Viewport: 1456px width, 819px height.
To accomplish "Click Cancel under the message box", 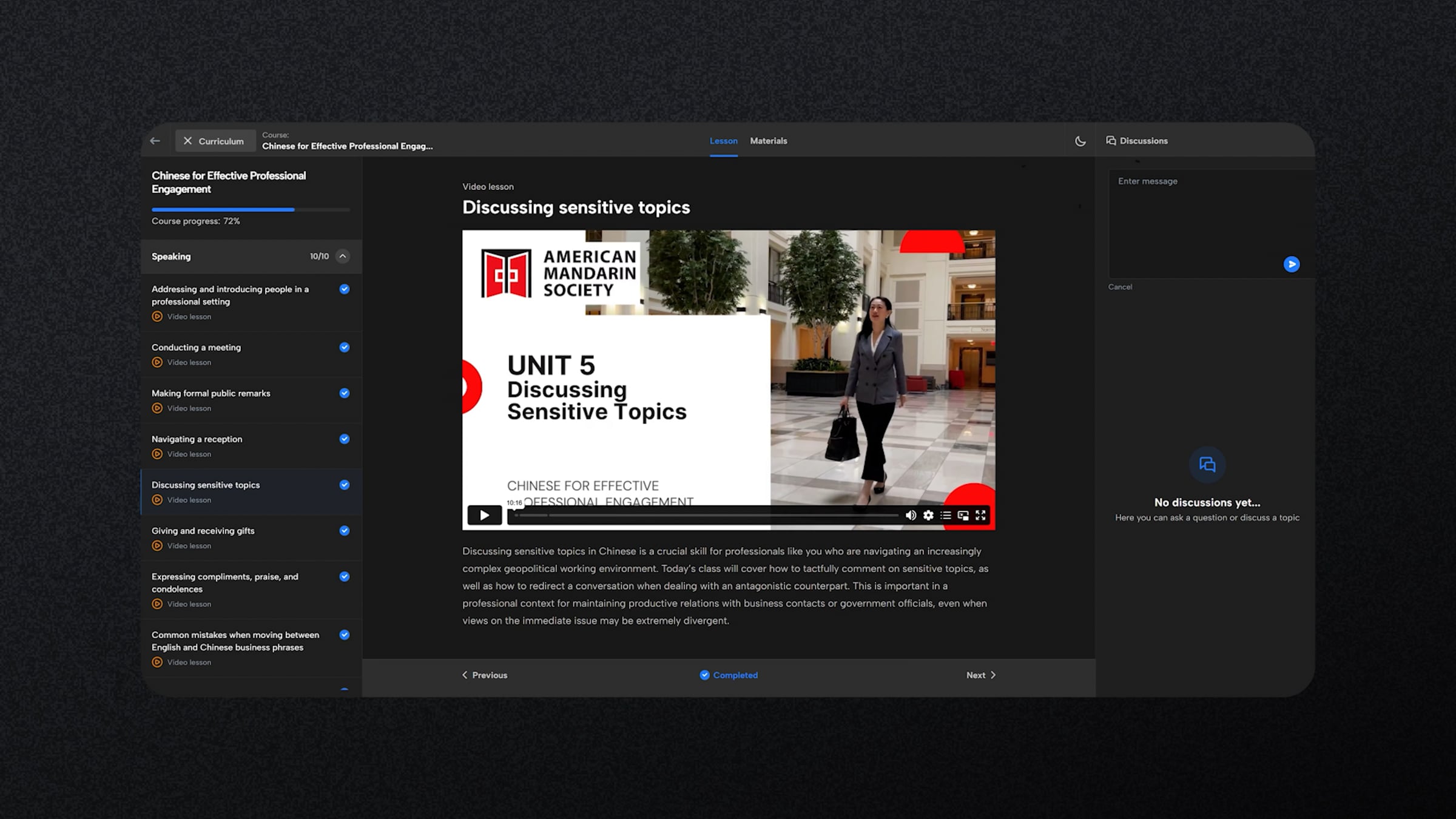I will click(1120, 287).
